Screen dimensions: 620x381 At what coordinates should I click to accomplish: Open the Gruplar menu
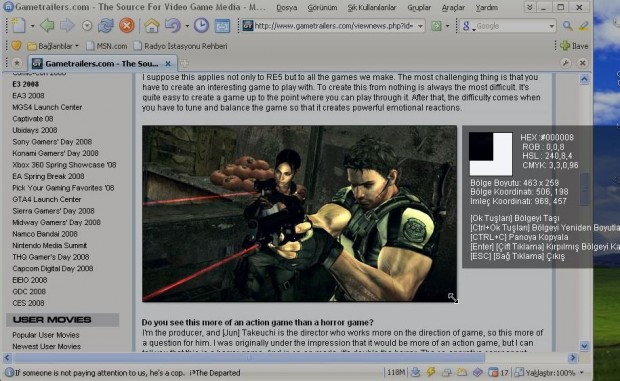point(419,8)
